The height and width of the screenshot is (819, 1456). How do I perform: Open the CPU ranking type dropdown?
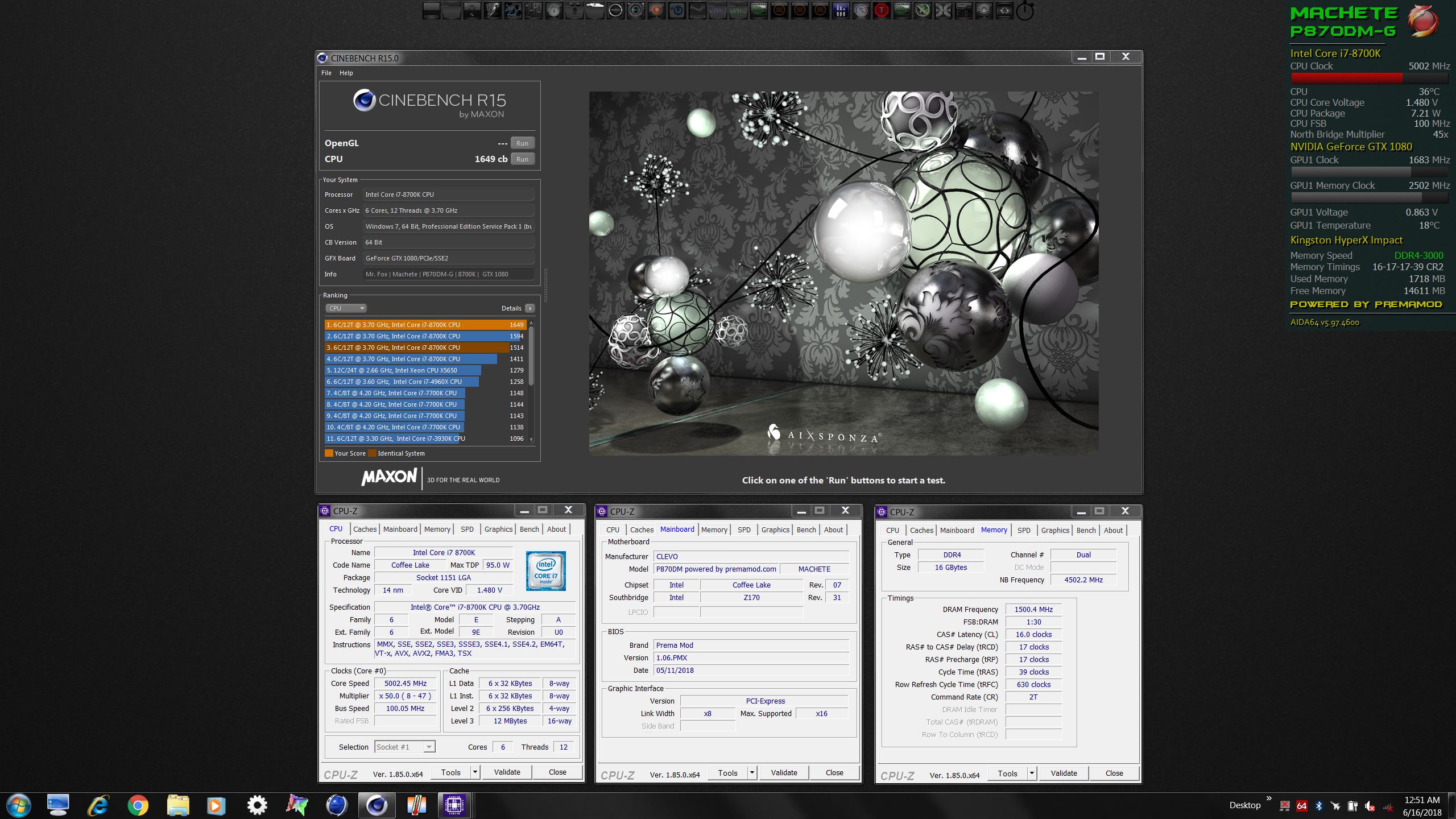(x=346, y=308)
